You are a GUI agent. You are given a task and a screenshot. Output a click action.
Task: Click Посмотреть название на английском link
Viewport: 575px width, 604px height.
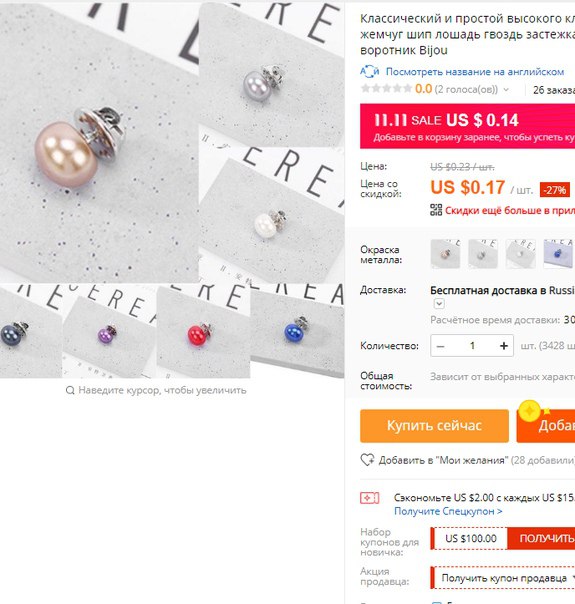[x=475, y=72]
